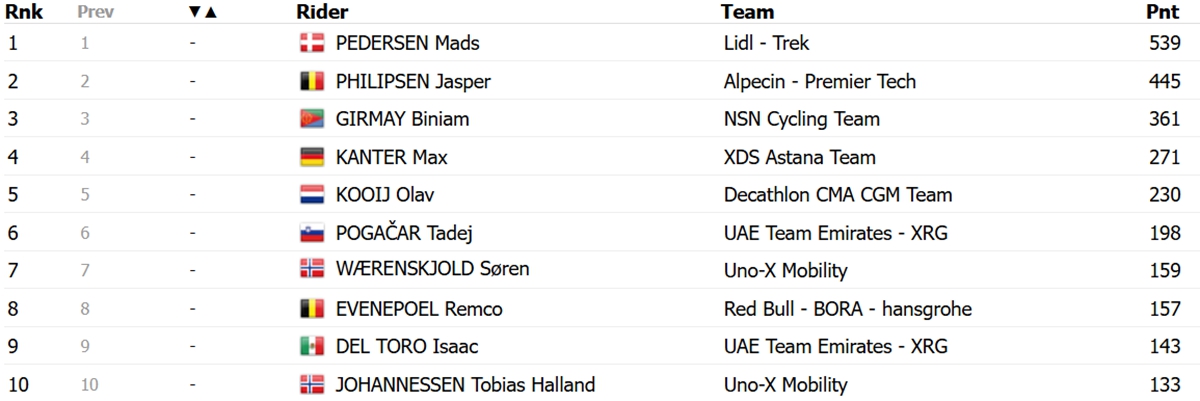Click the Eritrea flag beside GIRMAY Biniam

tap(312, 119)
